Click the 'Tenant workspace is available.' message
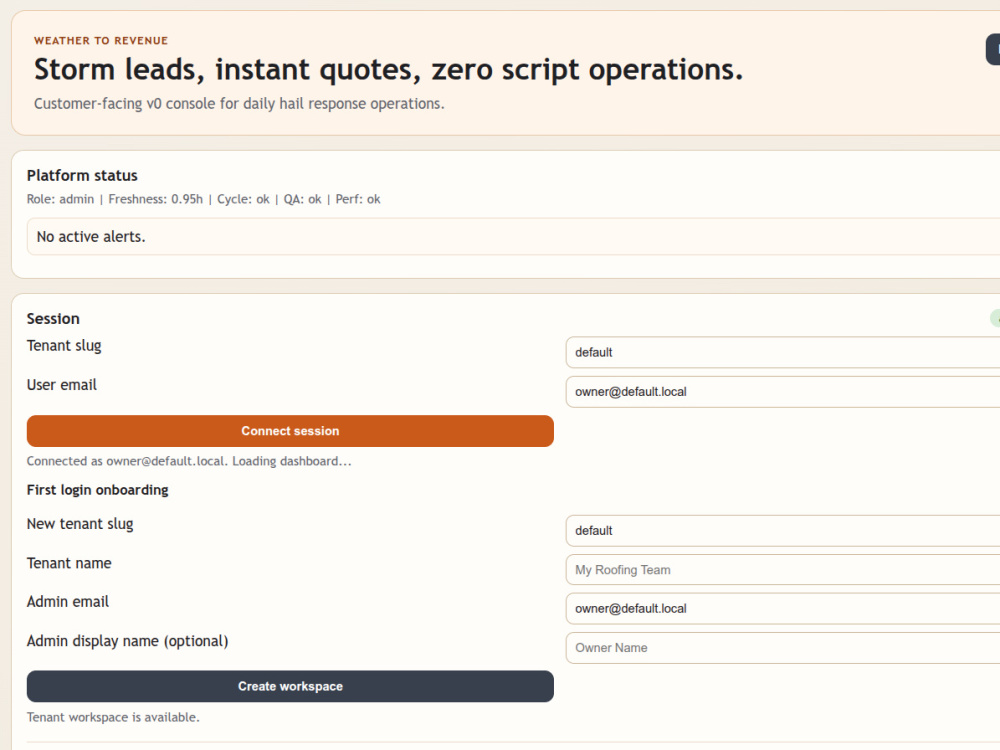Screen dimensions: 1000x750 pyautogui.click(x=113, y=717)
